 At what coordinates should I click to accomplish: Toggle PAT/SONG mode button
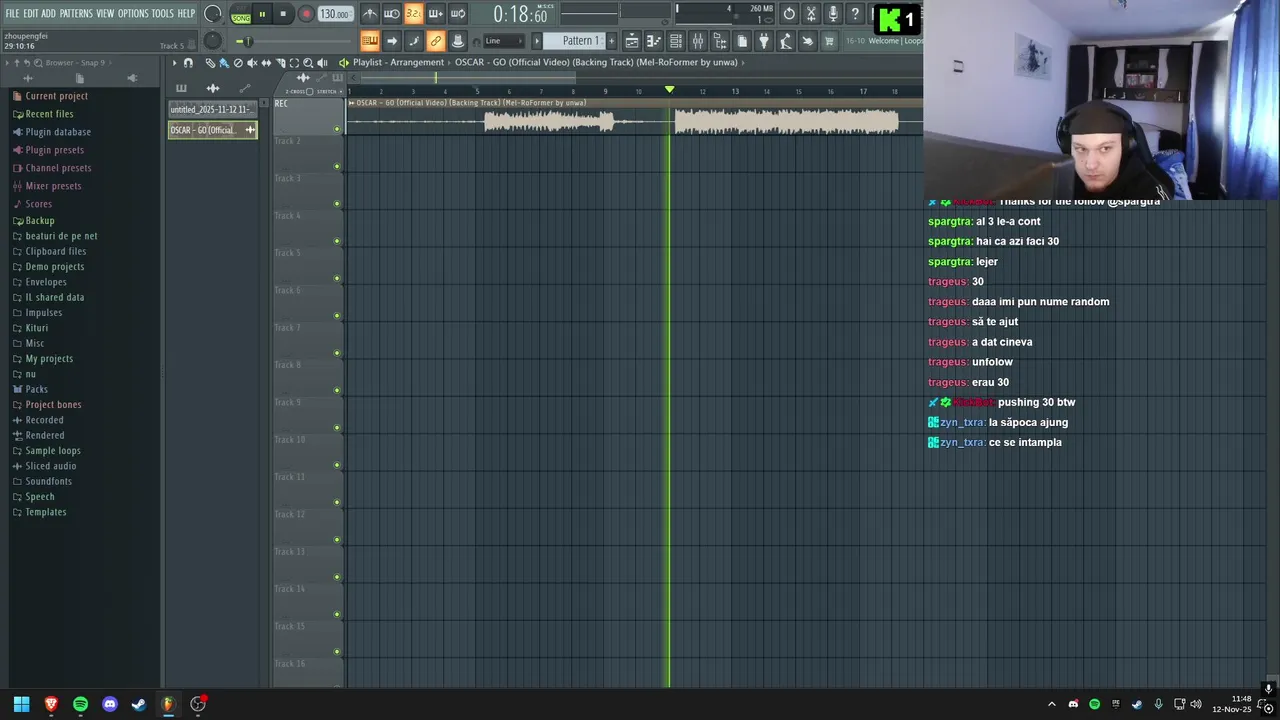click(x=241, y=14)
